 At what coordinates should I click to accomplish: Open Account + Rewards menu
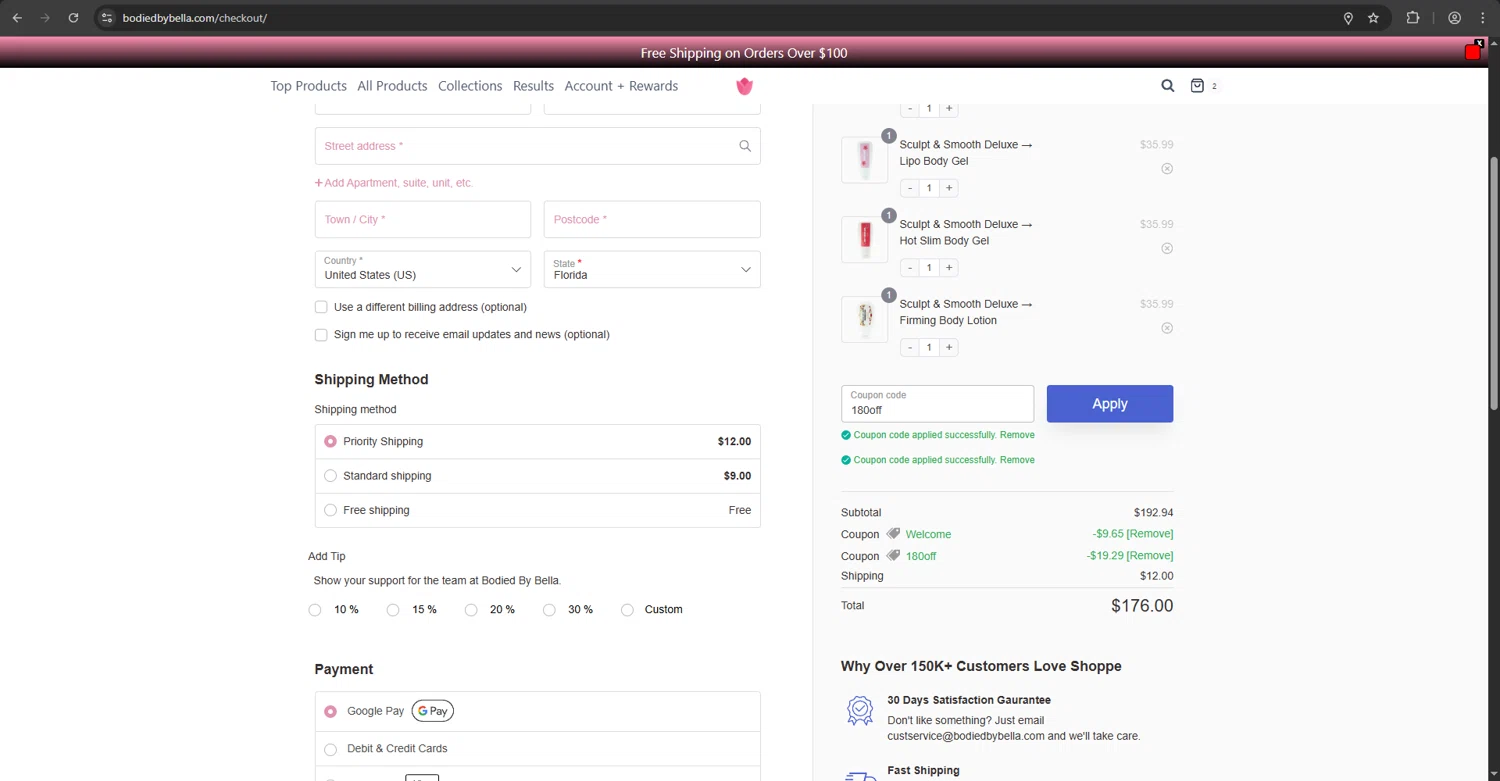(x=621, y=86)
